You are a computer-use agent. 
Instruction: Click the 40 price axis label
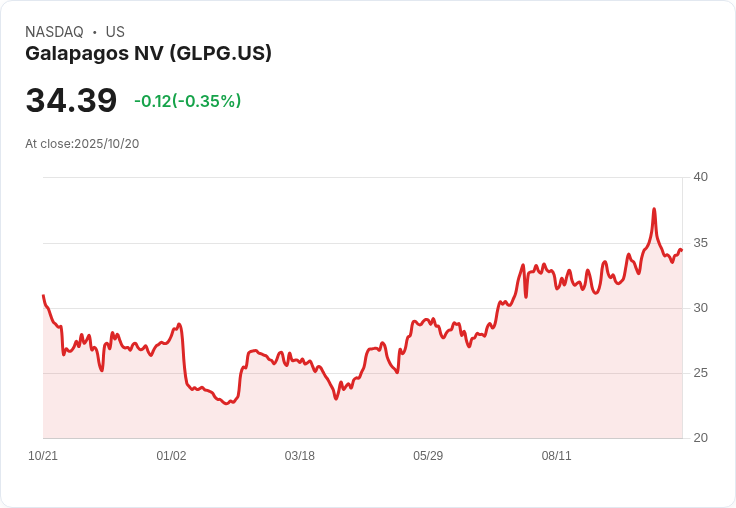point(700,177)
